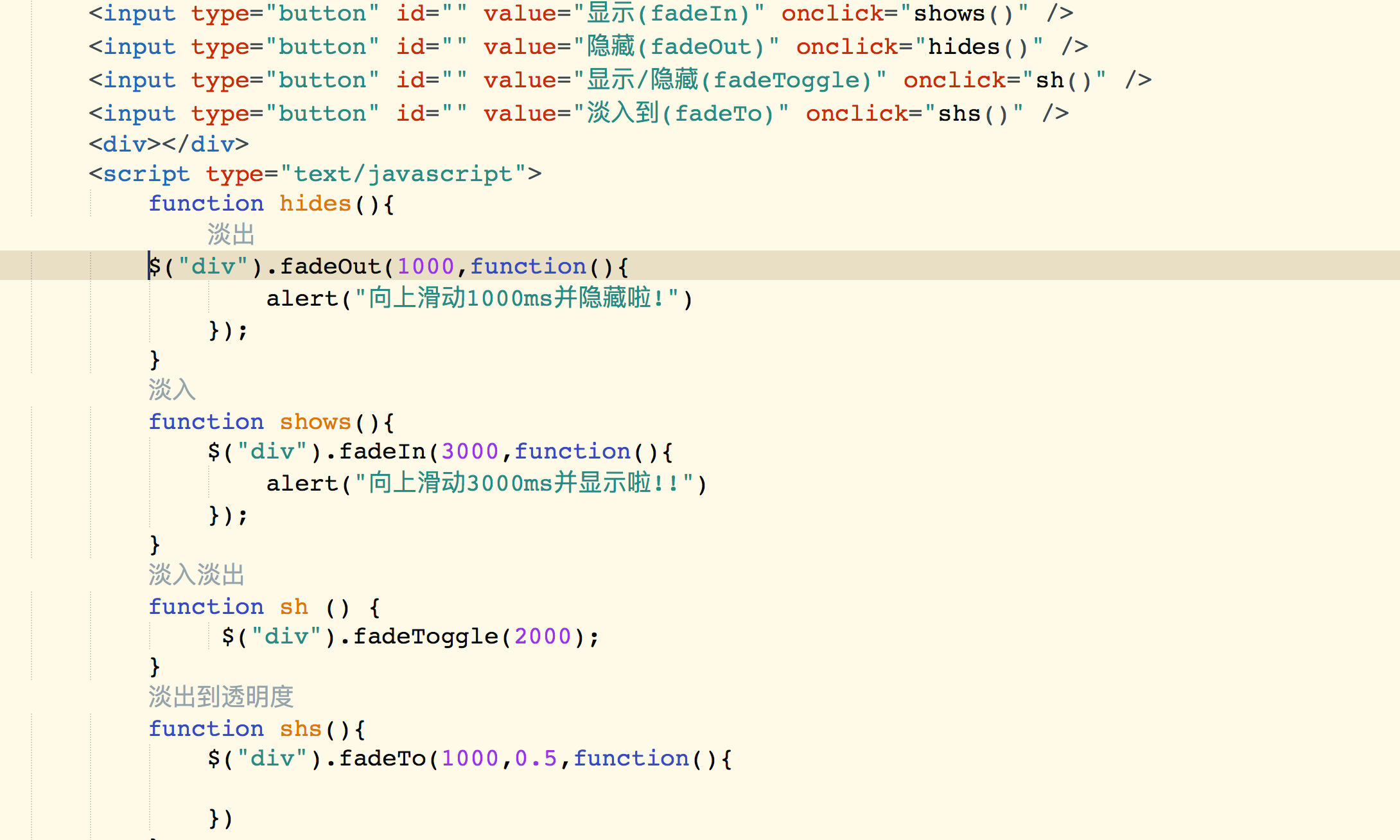Click the '淡入到(fadeTo)' value string
This screenshot has height=840, width=1400.
[681, 114]
